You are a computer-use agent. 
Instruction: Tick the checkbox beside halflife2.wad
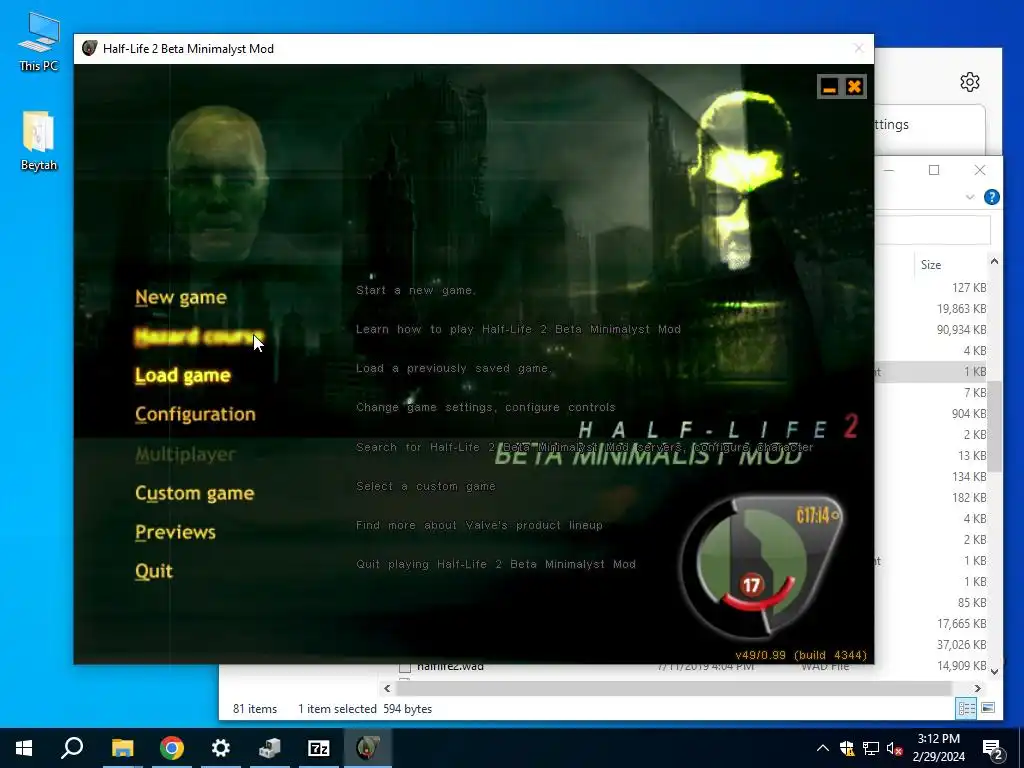tap(405, 667)
